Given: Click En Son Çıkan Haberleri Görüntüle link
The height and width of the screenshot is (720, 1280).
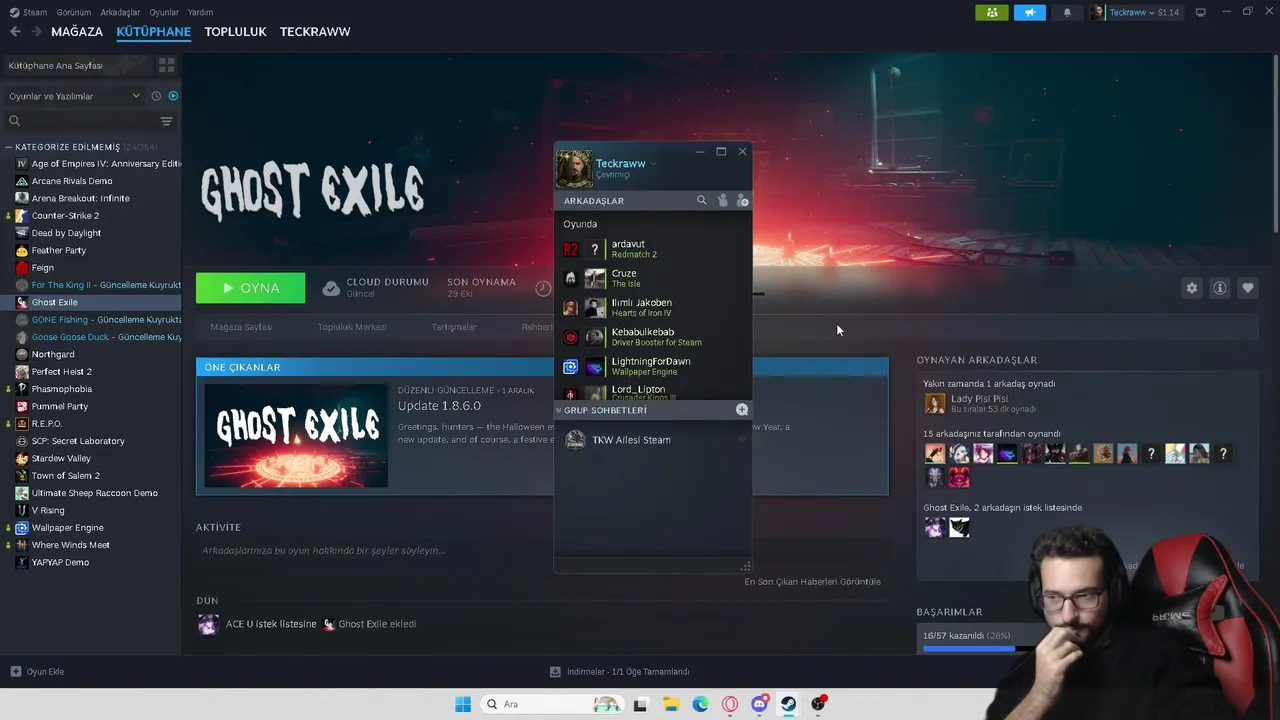Looking at the screenshot, I should [x=812, y=582].
